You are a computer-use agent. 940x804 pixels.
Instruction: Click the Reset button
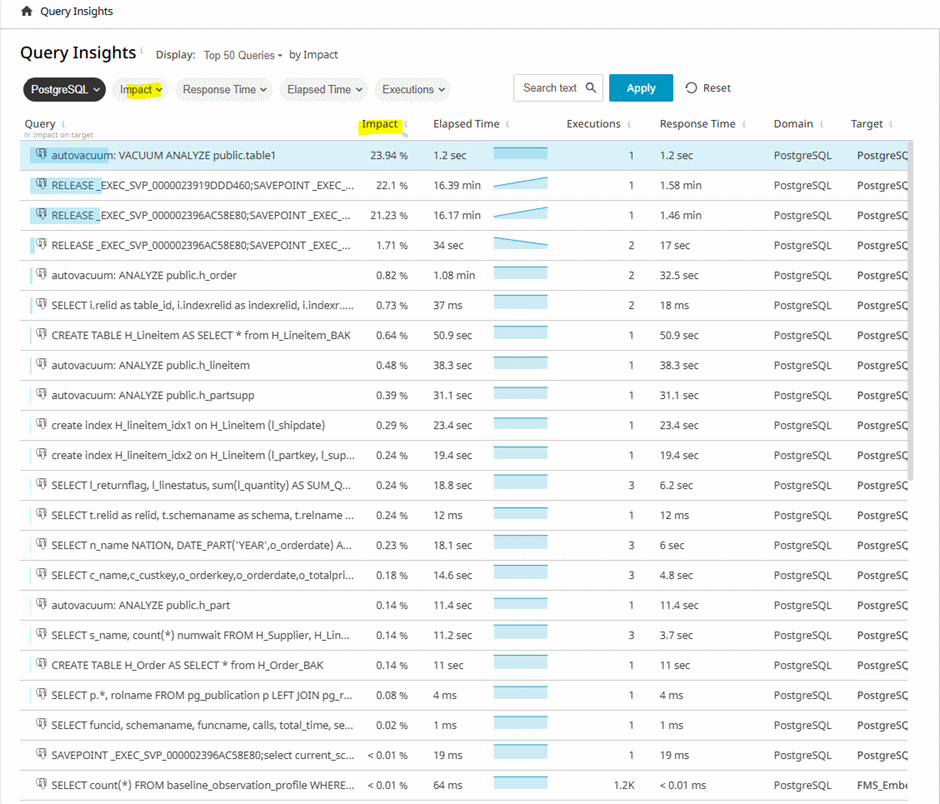[709, 88]
